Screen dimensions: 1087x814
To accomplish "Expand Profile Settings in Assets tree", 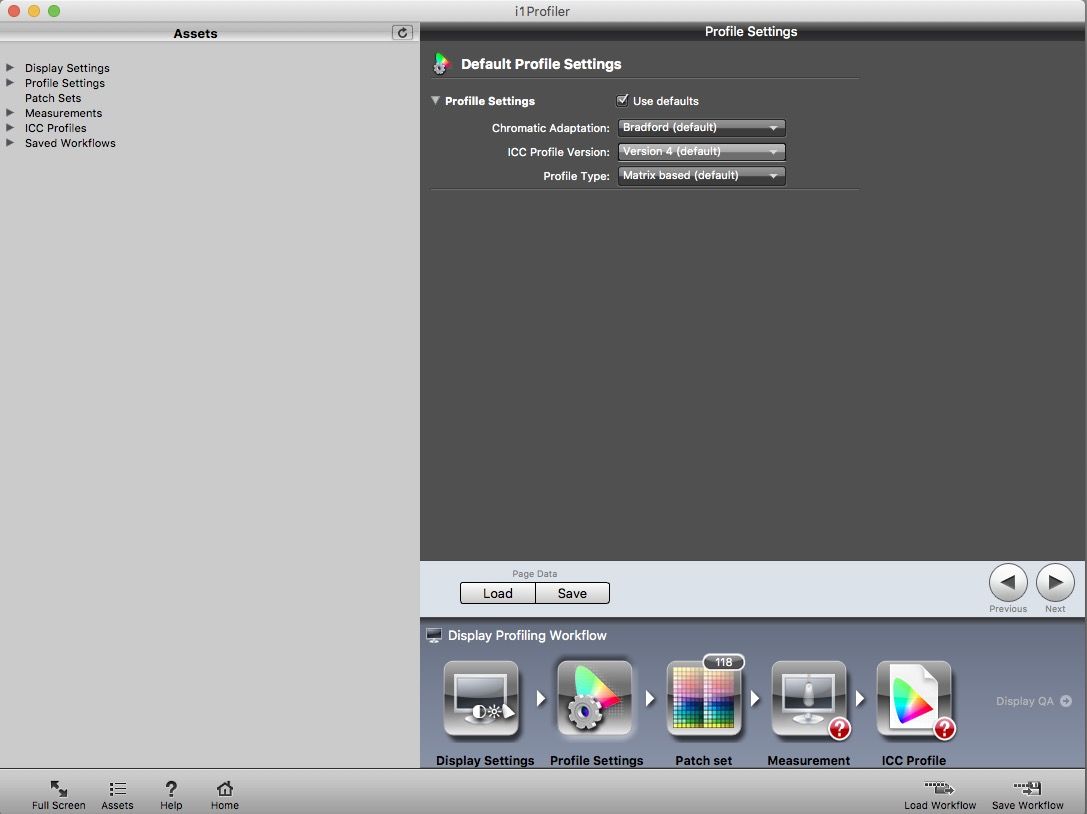I will pos(10,83).
